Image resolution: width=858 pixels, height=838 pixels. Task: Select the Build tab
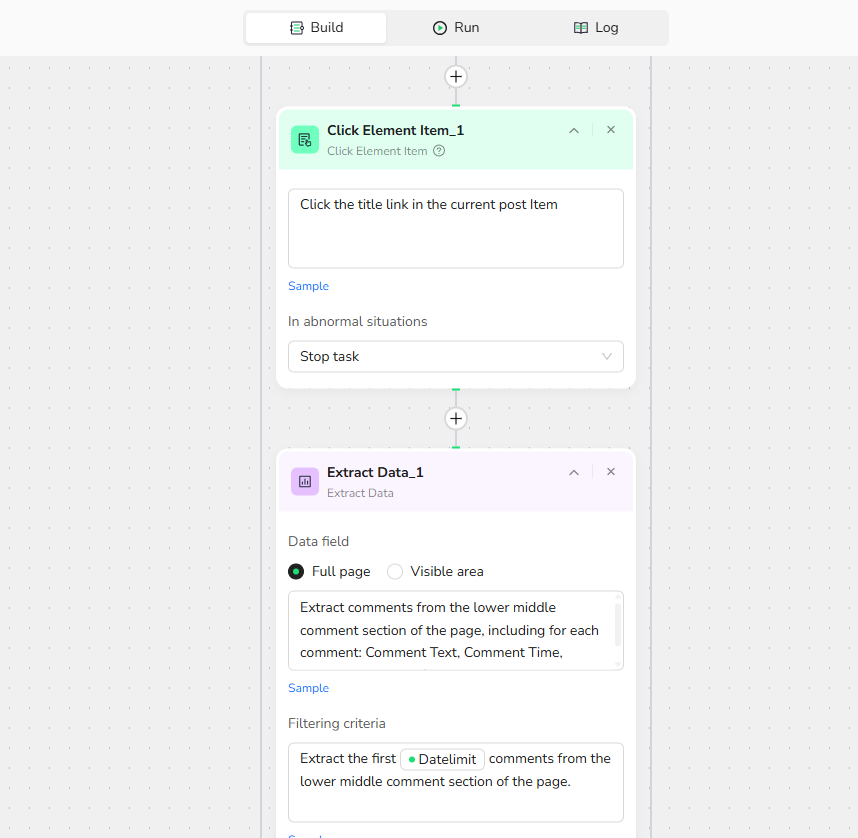point(316,28)
